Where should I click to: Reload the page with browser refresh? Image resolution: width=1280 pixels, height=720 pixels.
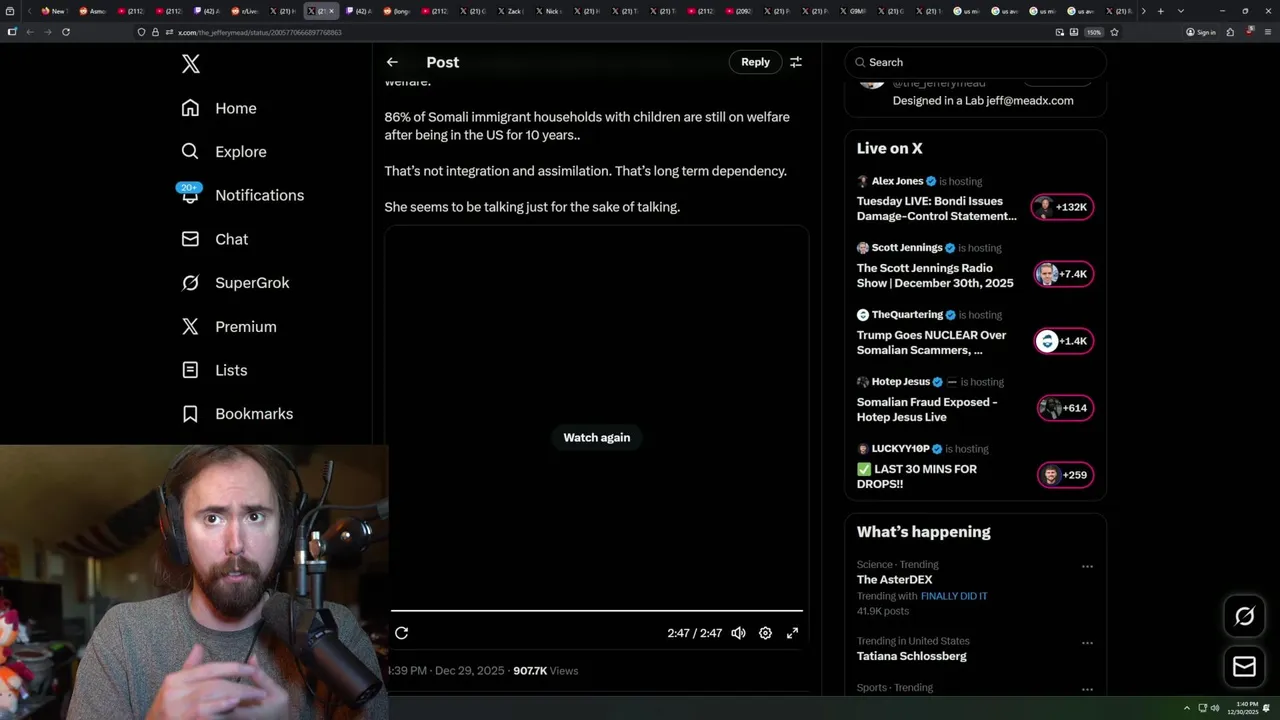(x=66, y=32)
